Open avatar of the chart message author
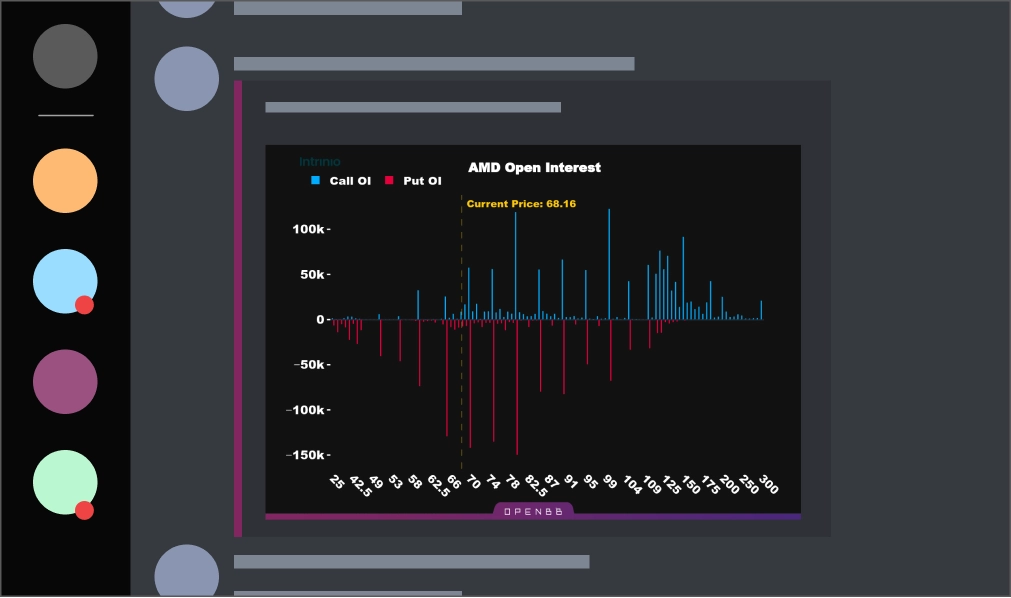1011x598 pixels. [x=187, y=79]
